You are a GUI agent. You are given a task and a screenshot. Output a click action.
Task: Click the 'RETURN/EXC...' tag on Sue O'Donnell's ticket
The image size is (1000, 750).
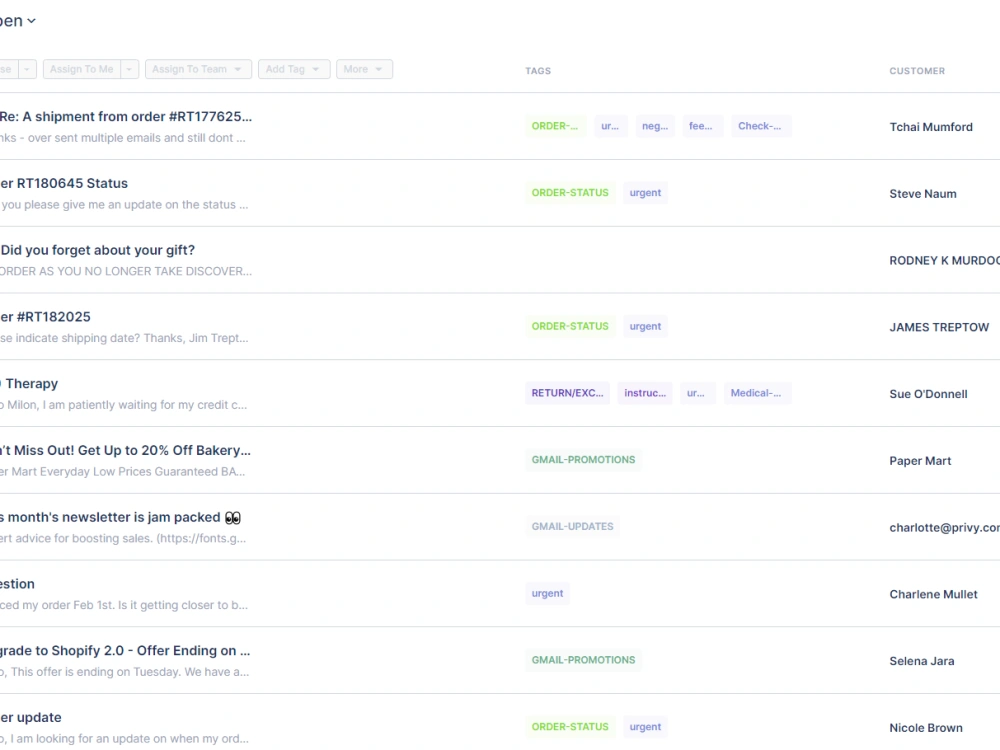(568, 393)
